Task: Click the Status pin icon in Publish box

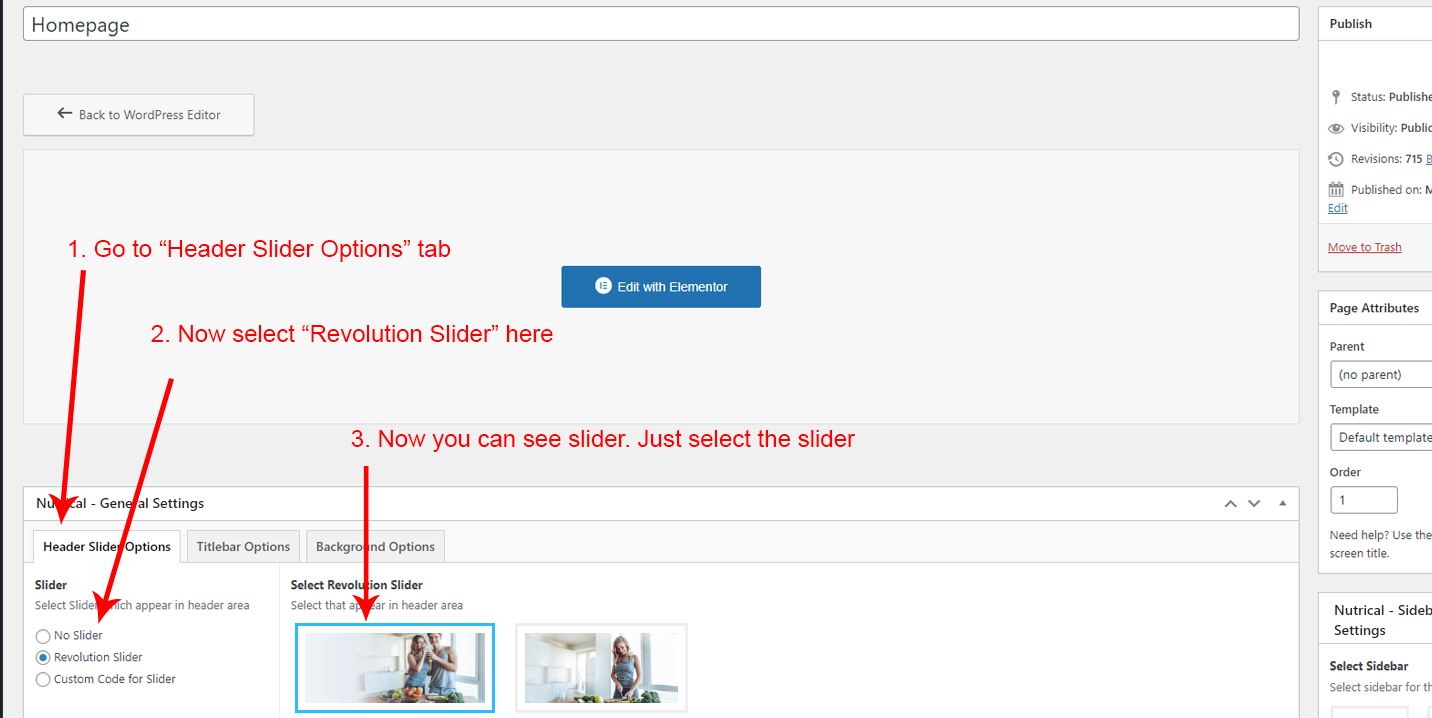Action: click(1336, 97)
